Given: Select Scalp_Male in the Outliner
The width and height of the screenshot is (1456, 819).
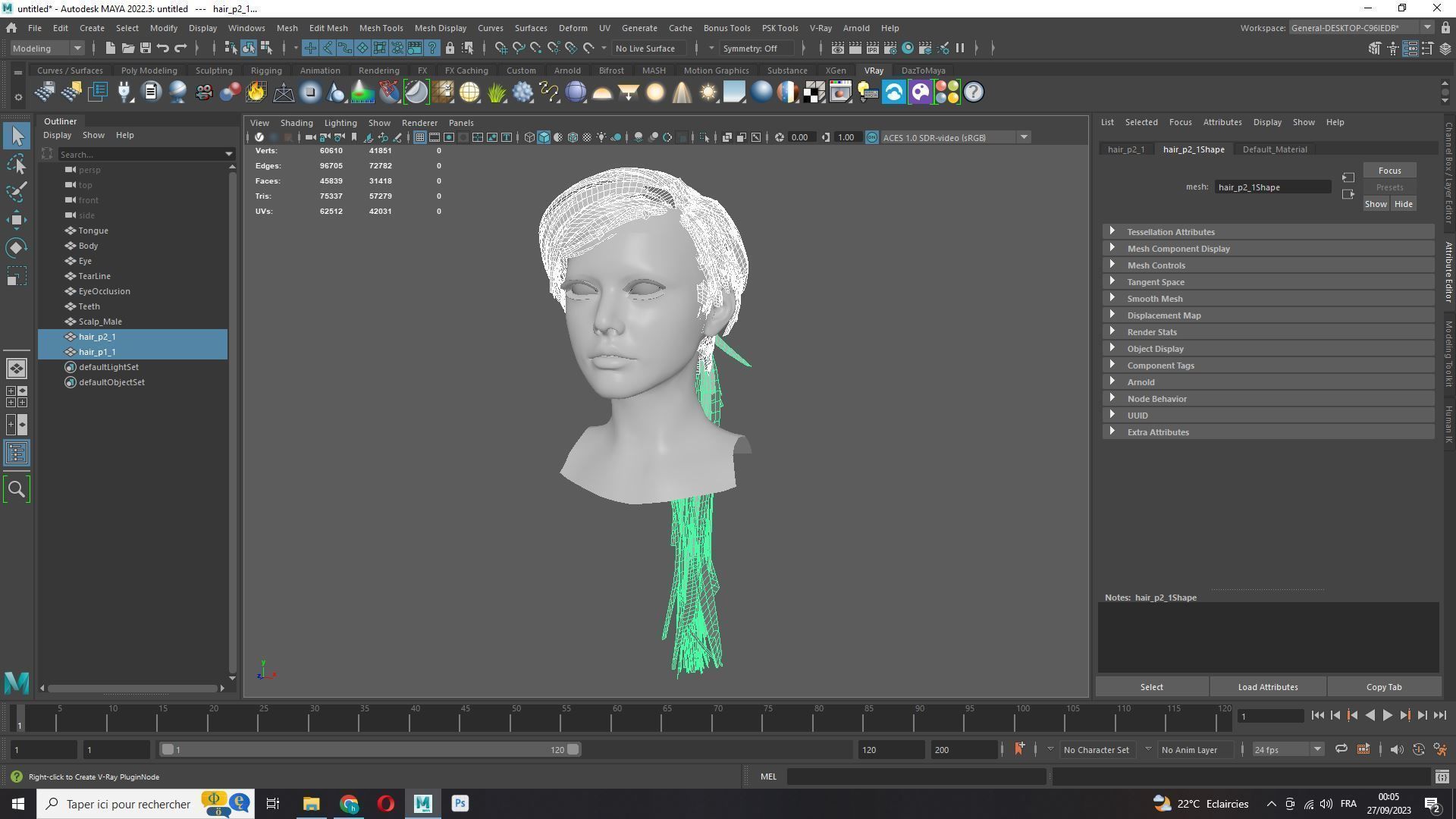Looking at the screenshot, I should [x=99, y=322].
